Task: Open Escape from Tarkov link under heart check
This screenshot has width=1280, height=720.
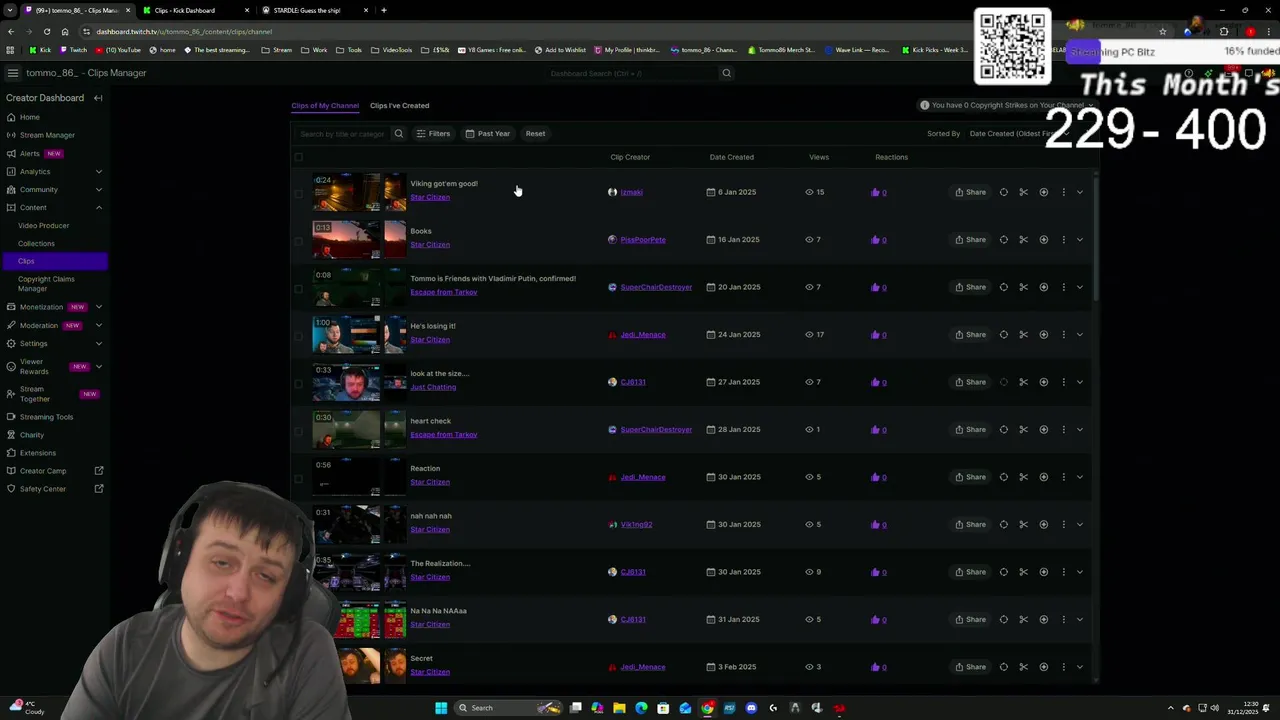Action: click(443, 435)
